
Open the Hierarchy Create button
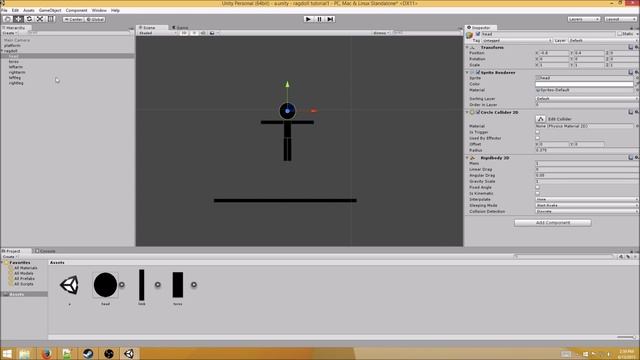(10, 33)
